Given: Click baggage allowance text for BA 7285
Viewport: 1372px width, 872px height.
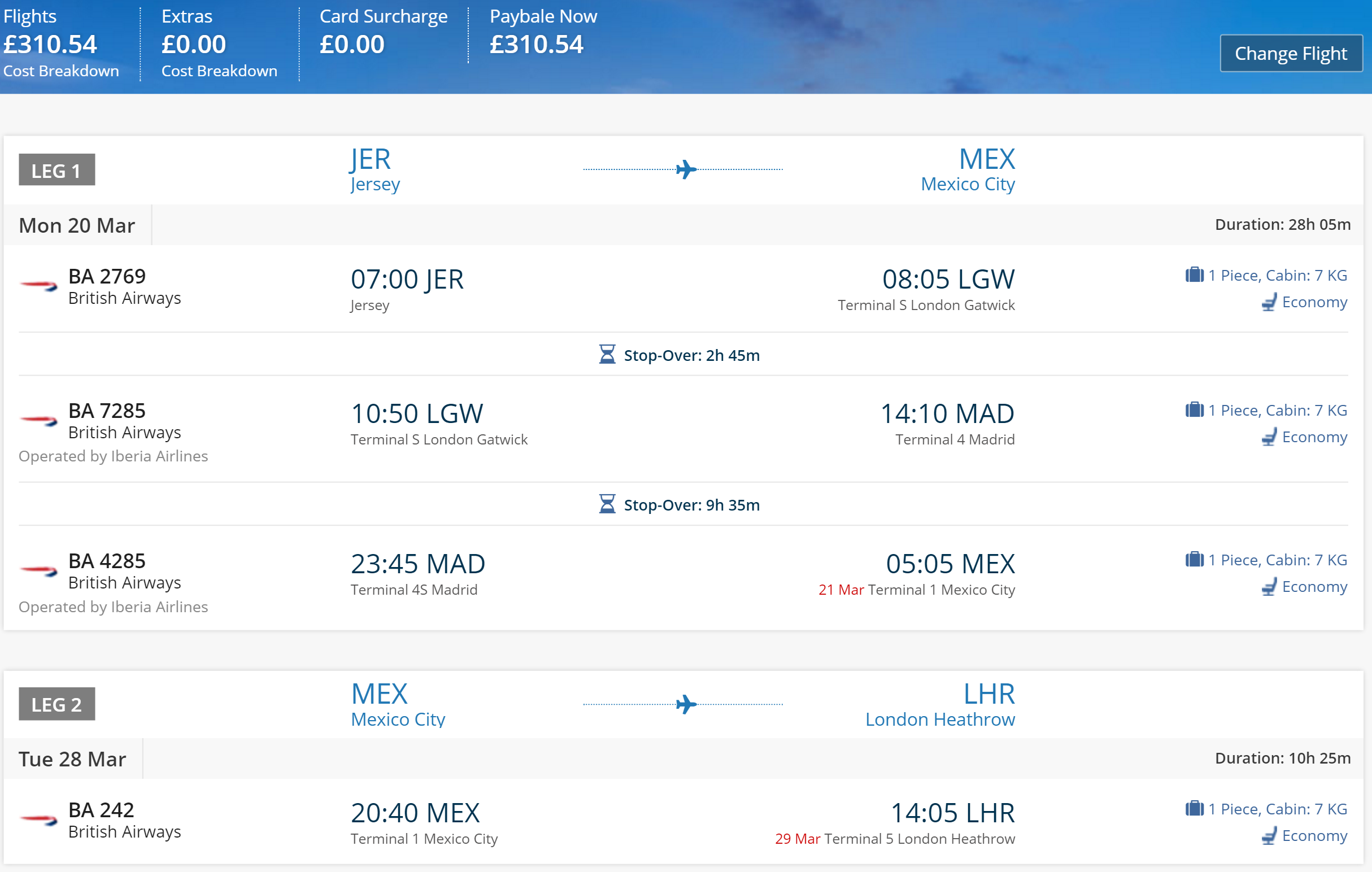Looking at the screenshot, I should click(1278, 410).
